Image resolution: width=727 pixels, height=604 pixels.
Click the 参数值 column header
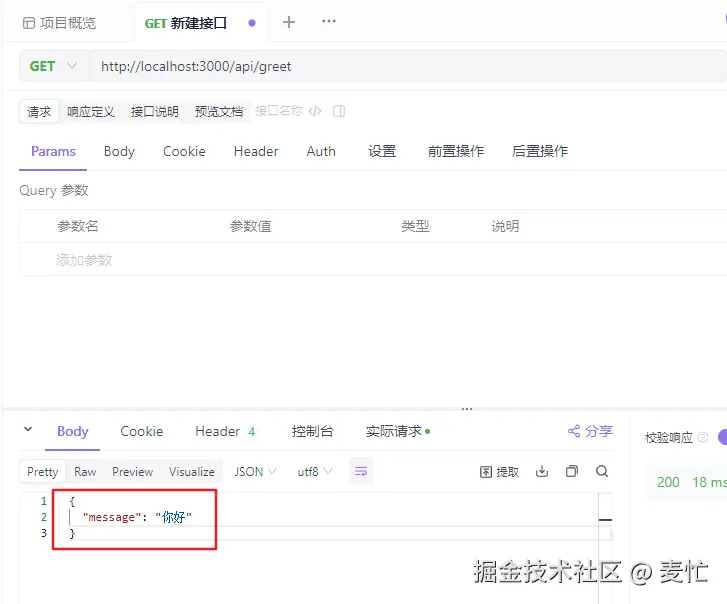pyautogui.click(x=250, y=226)
